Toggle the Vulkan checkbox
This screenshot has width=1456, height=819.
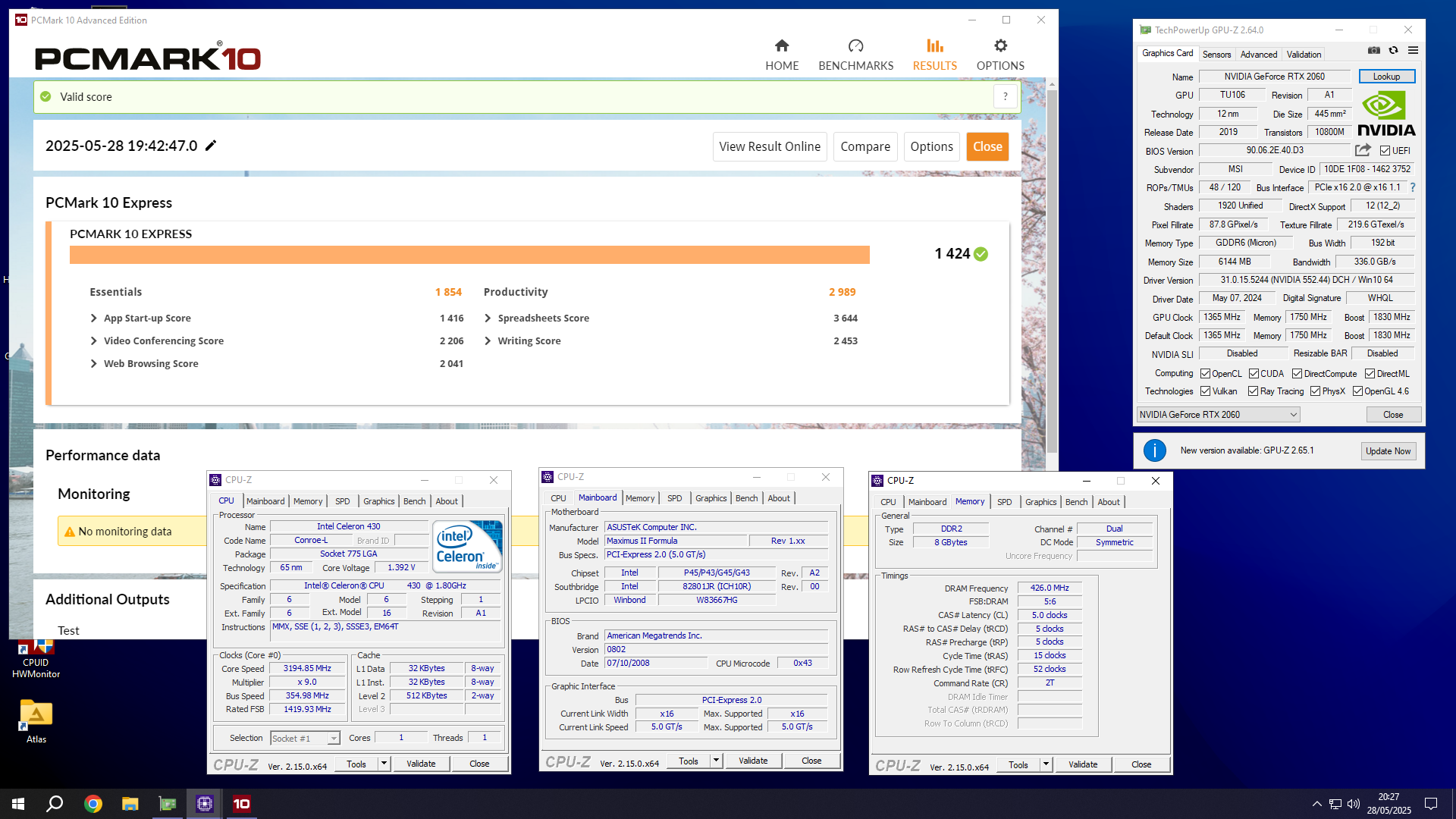click(1205, 391)
